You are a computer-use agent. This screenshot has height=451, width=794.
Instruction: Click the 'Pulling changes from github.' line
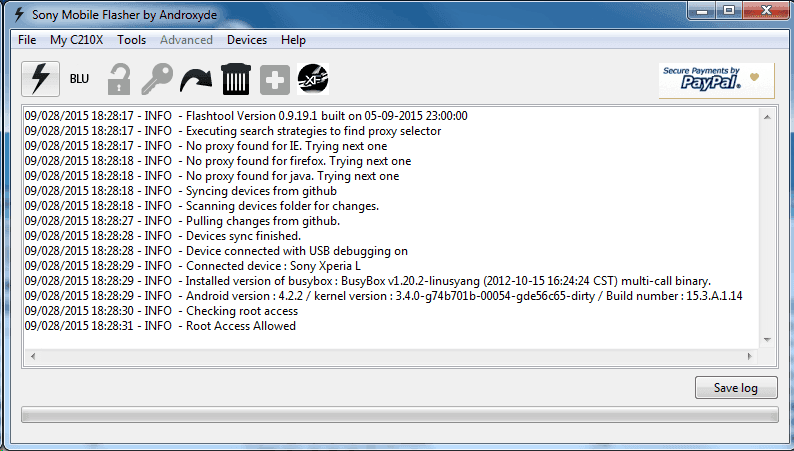pyautogui.click(x=182, y=221)
